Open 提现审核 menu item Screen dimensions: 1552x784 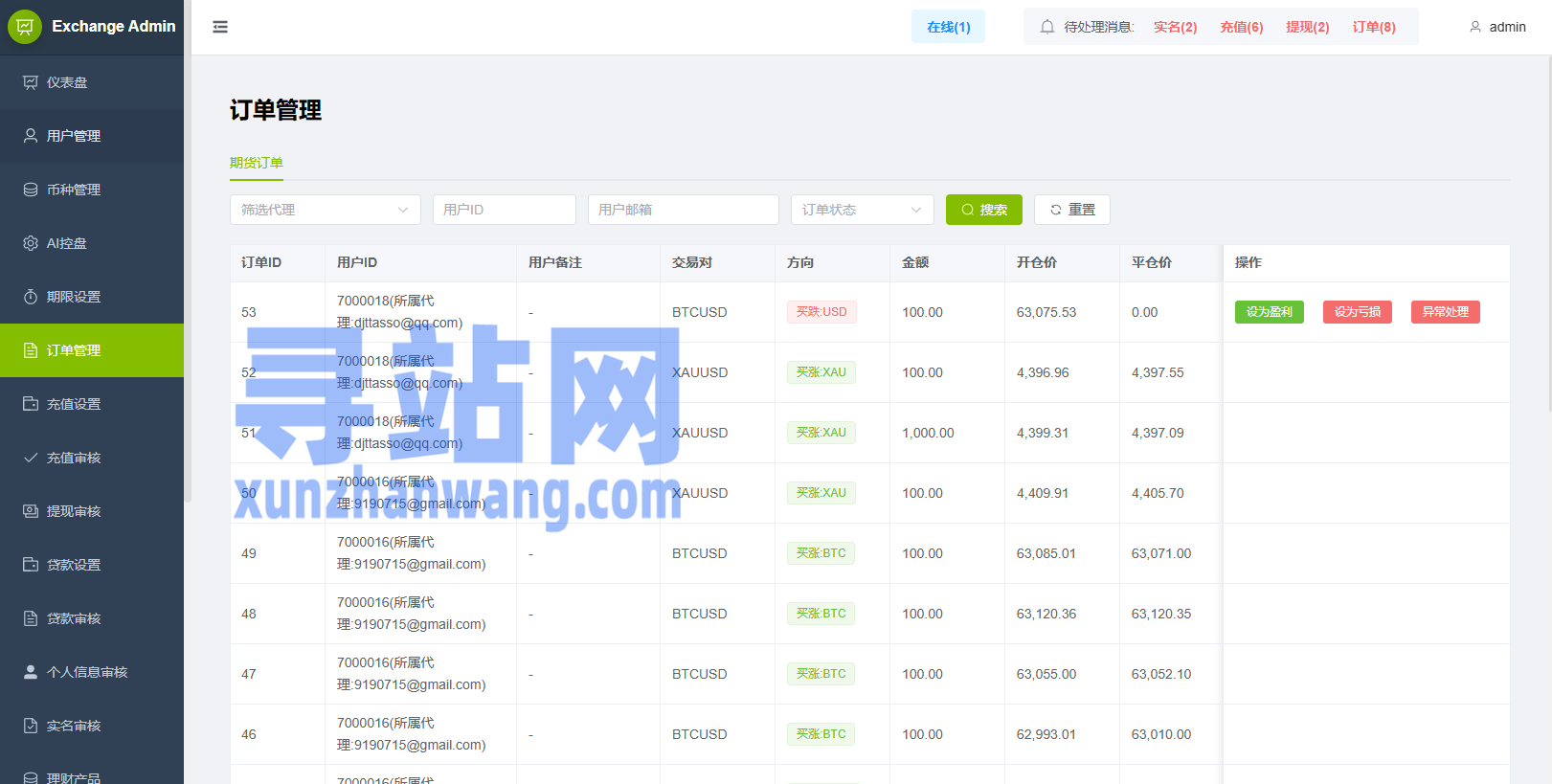point(92,511)
